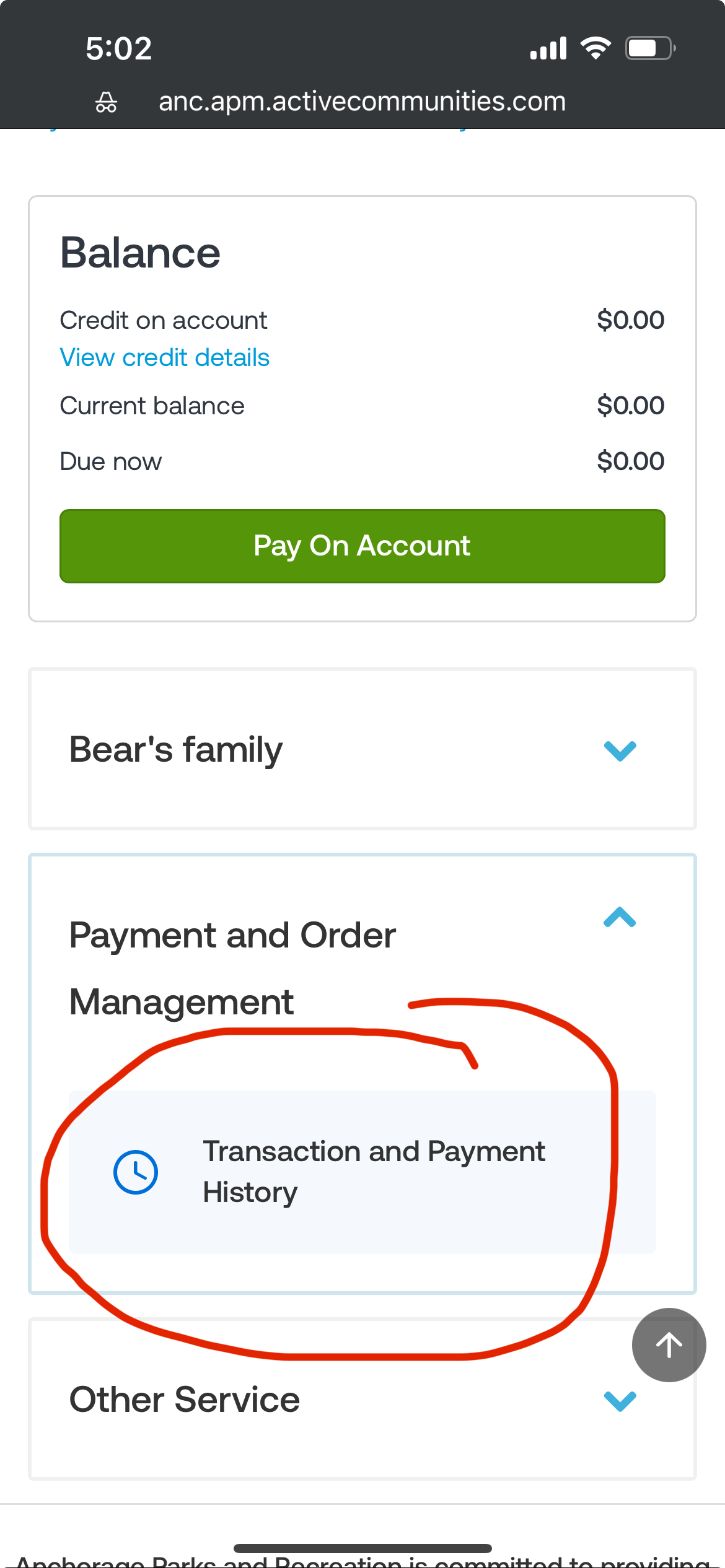
Task: Tap the battery indicator icon
Action: coord(649,48)
